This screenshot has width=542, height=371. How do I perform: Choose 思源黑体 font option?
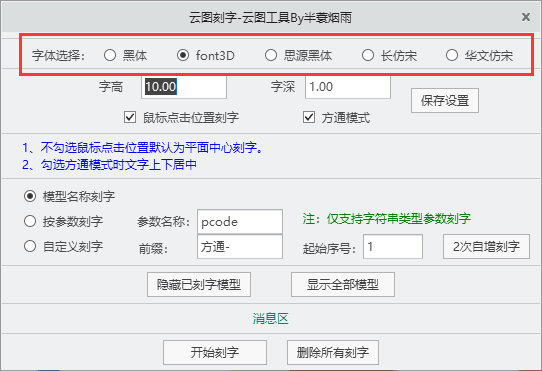coord(271,55)
